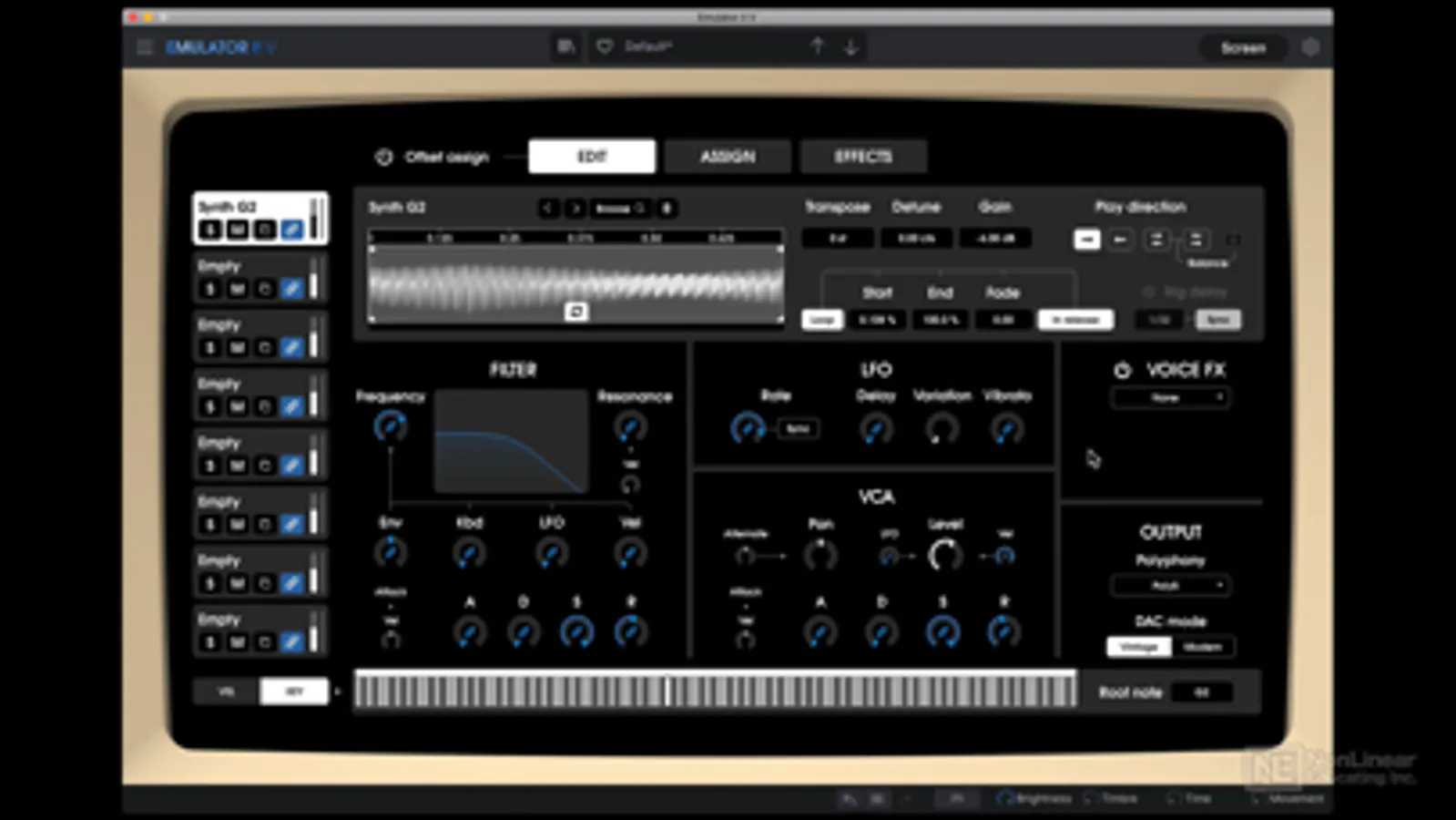Click the Gain value field

(x=995, y=239)
